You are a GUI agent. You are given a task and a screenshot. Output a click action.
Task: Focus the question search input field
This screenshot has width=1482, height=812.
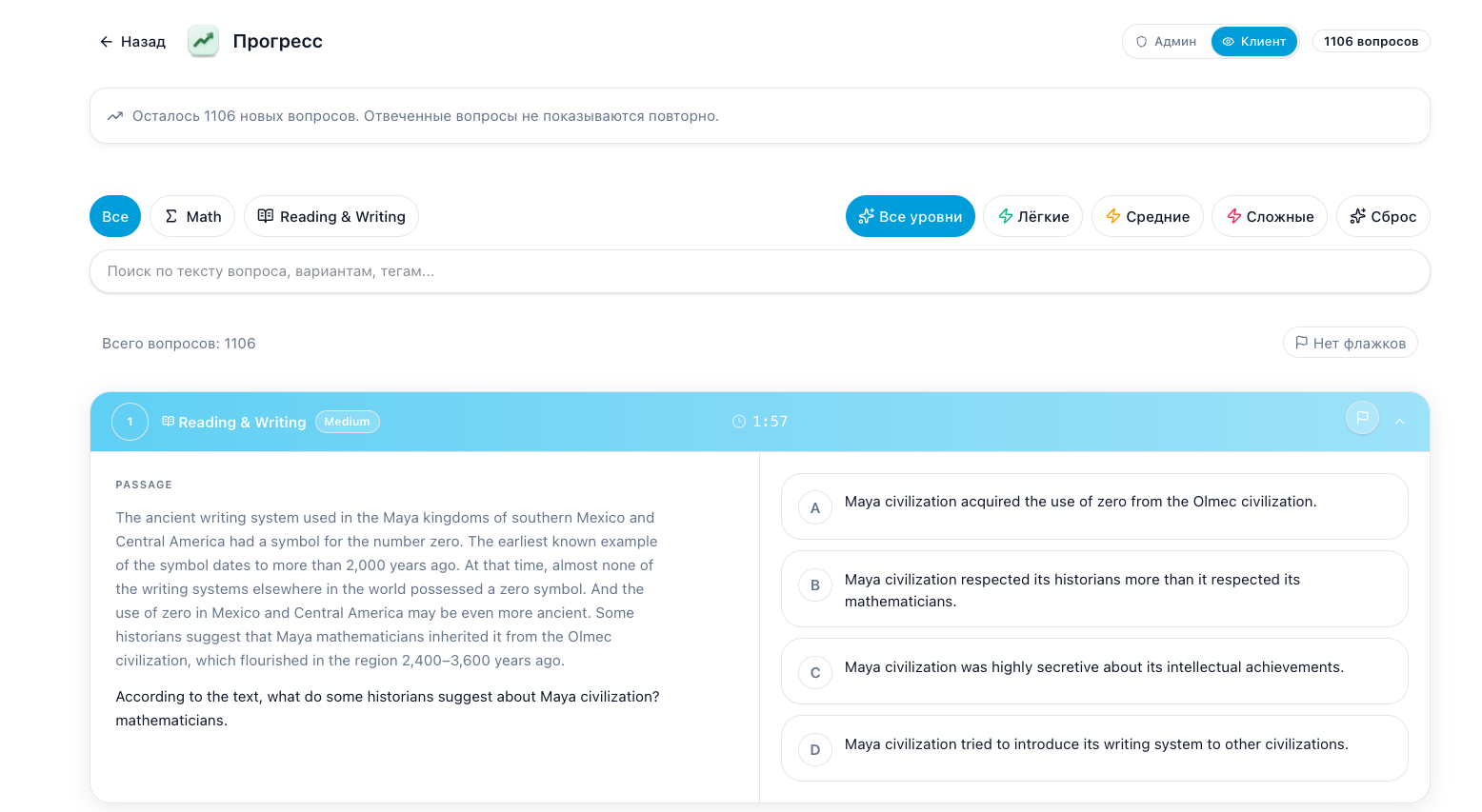click(759, 271)
